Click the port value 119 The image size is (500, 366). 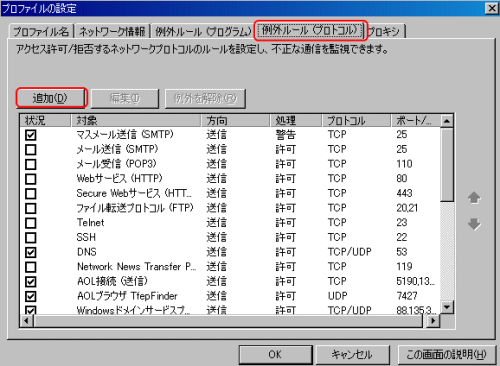click(404, 267)
